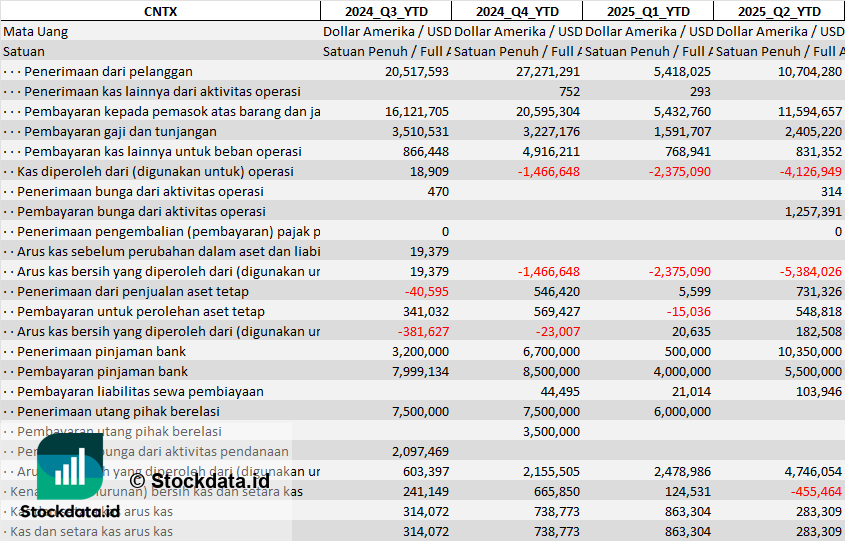Select the cell containing 314
The height and width of the screenshot is (541, 845).
pyautogui.click(x=832, y=192)
